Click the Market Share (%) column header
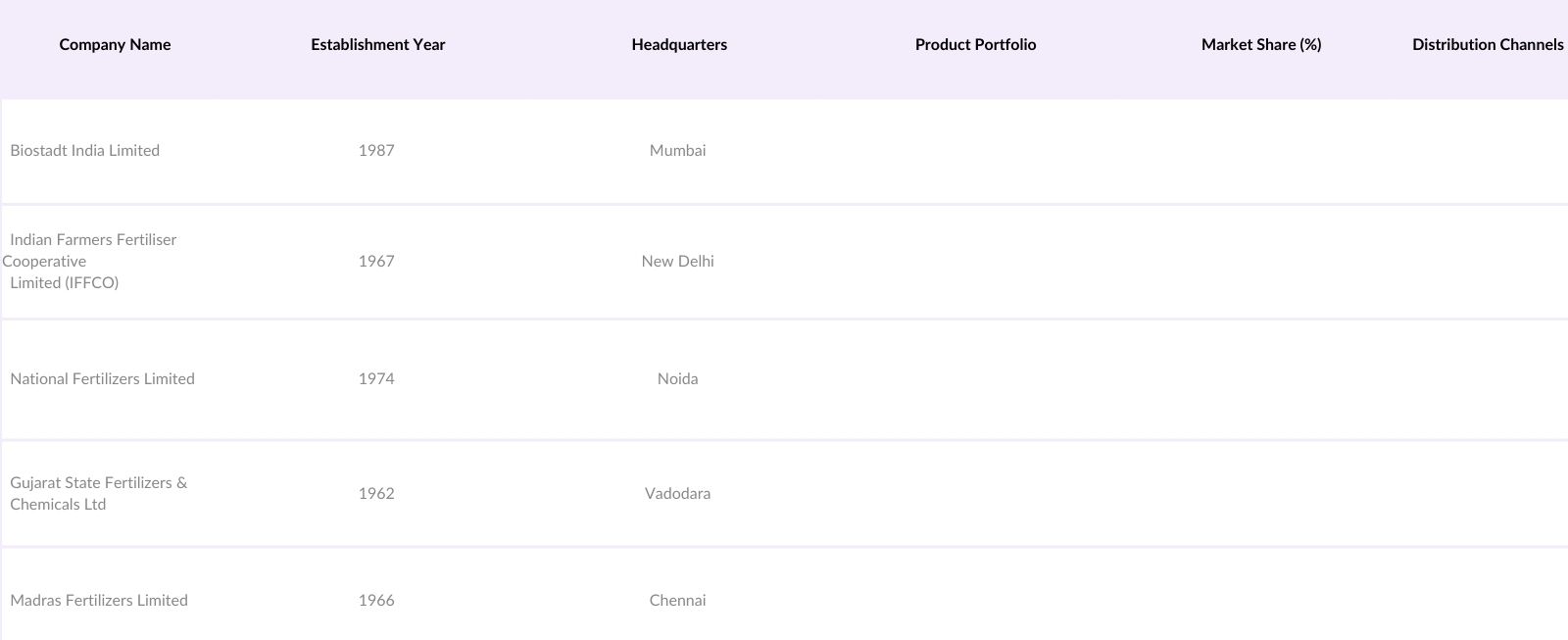 (1261, 45)
